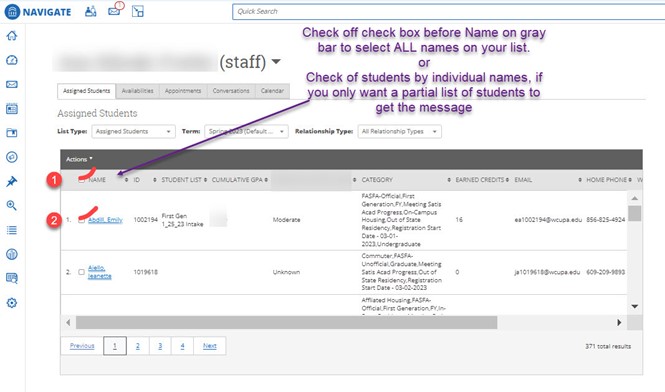Expand the staff role dropdown arrow
Screen dimensions: 665x392
(276, 62)
